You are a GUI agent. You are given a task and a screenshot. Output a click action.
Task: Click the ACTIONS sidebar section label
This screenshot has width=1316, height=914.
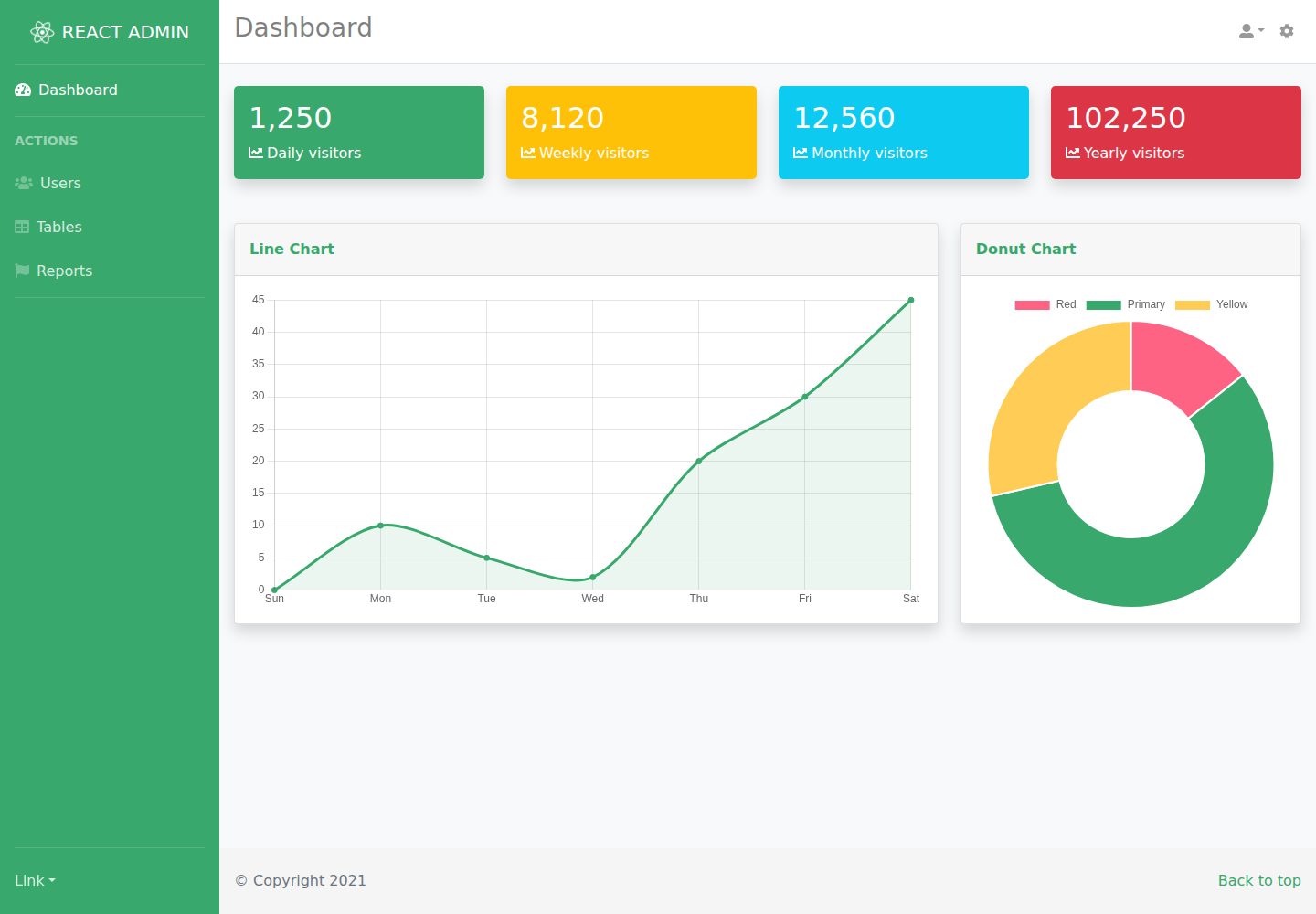[x=47, y=141]
